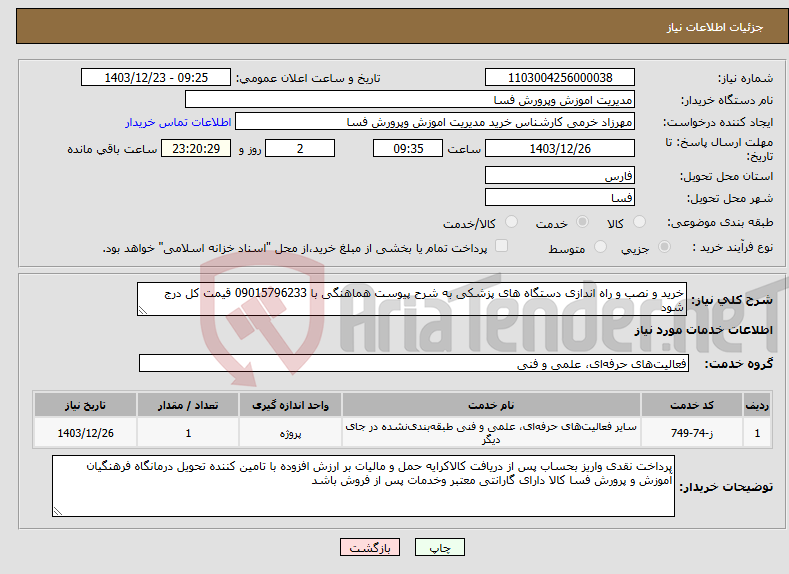
Task: Click delivery province field فارس
Action: (x=560, y=176)
